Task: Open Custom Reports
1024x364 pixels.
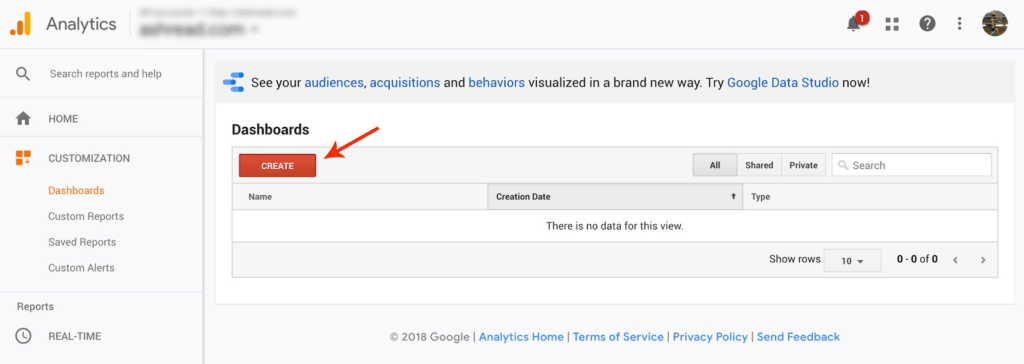Action: point(86,216)
